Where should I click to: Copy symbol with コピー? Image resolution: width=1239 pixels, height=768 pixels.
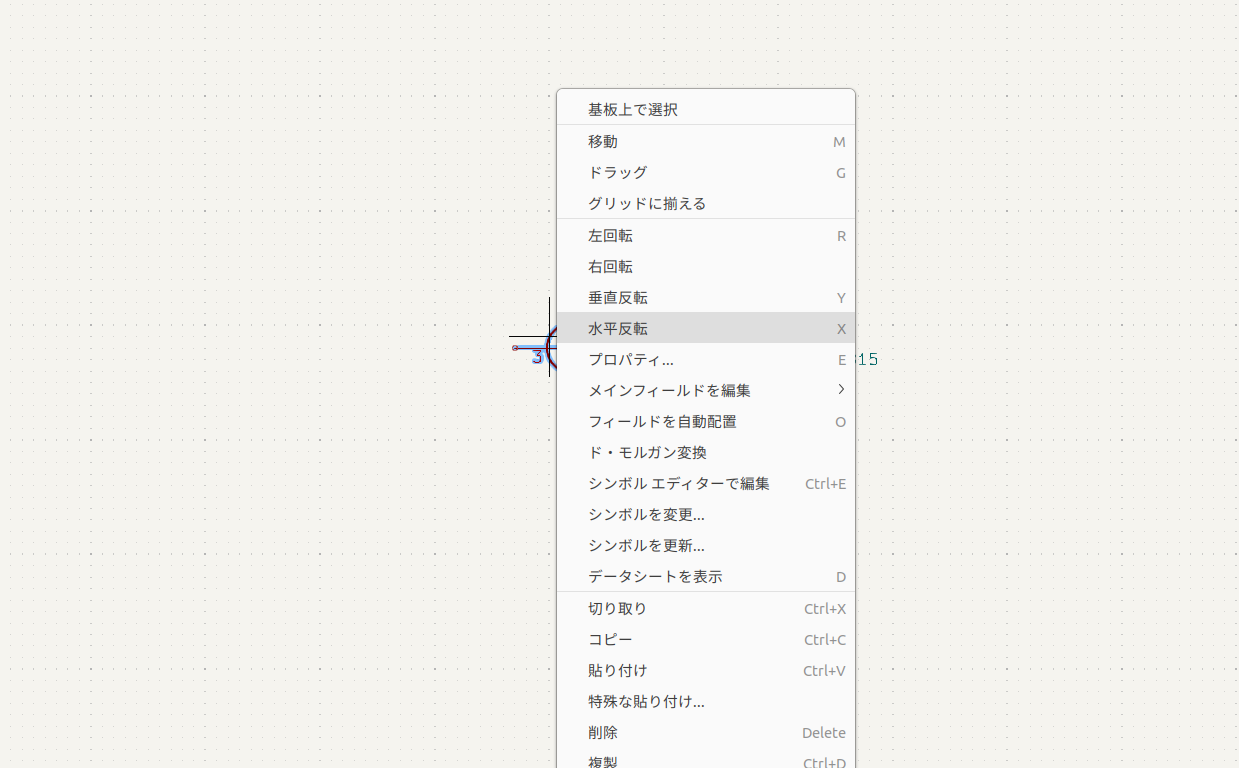click(610, 640)
